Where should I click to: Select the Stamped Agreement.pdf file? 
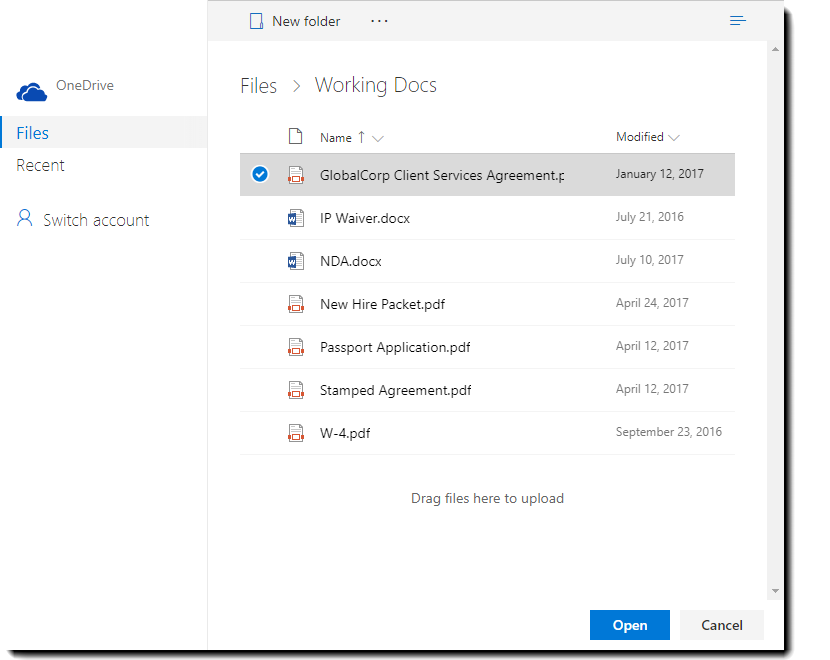coord(418,389)
